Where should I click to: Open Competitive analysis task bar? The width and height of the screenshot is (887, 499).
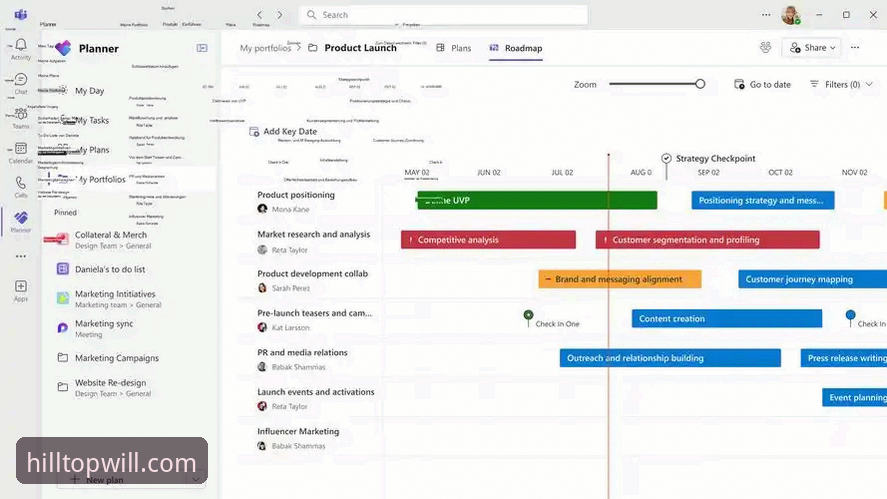point(489,240)
